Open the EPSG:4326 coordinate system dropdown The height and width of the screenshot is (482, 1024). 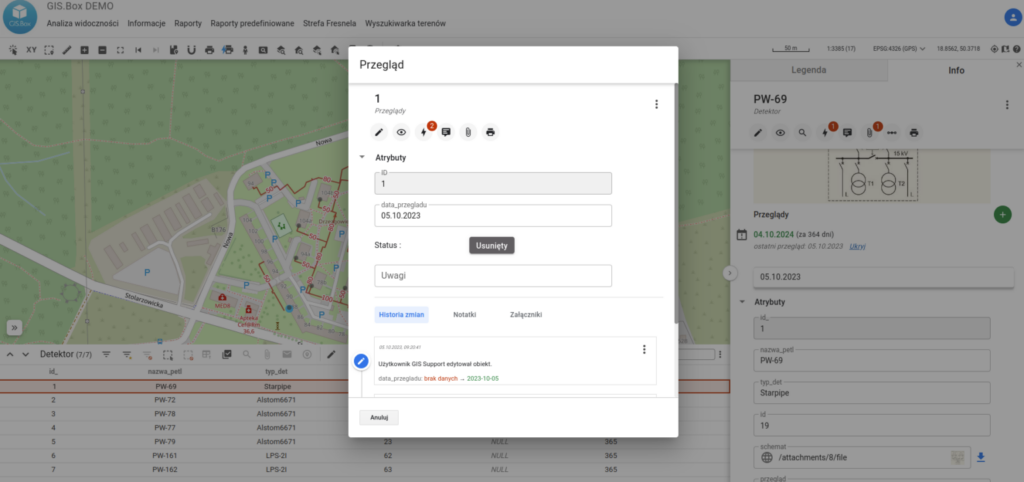pos(898,48)
